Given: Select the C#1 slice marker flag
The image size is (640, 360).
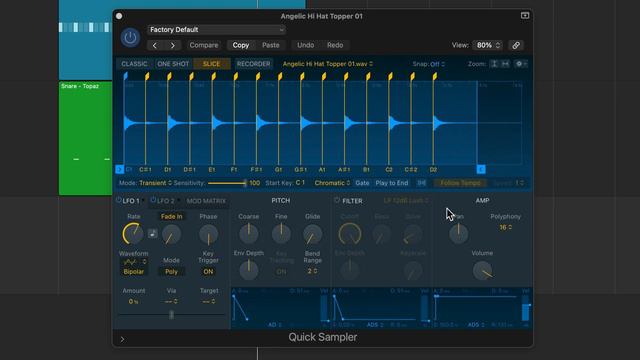Looking at the screenshot, I should [147, 76].
